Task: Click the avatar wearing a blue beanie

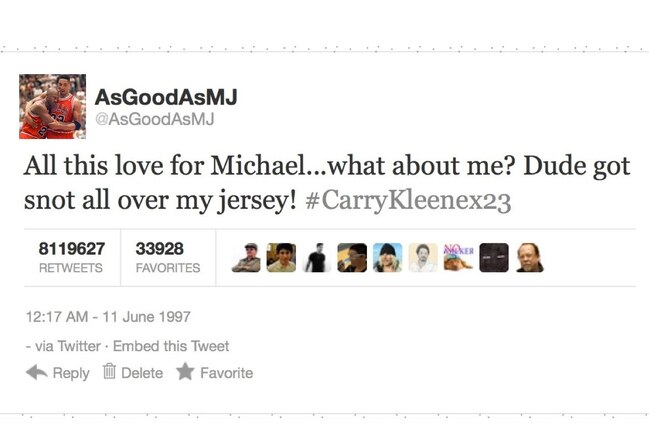Action: pyautogui.click(x=387, y=257)
